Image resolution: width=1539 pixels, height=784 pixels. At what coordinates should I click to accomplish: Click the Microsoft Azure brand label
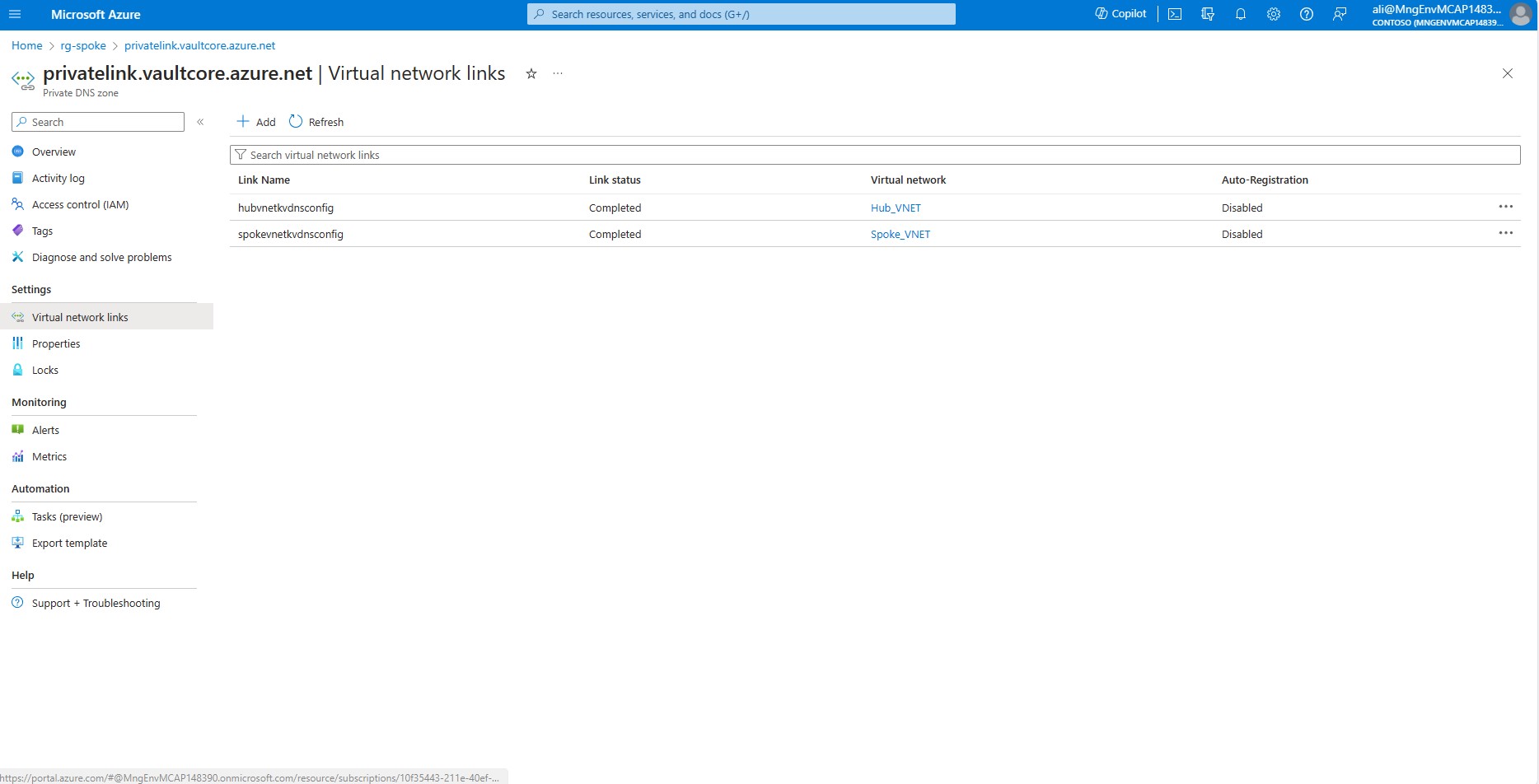[x=96, y=14]
